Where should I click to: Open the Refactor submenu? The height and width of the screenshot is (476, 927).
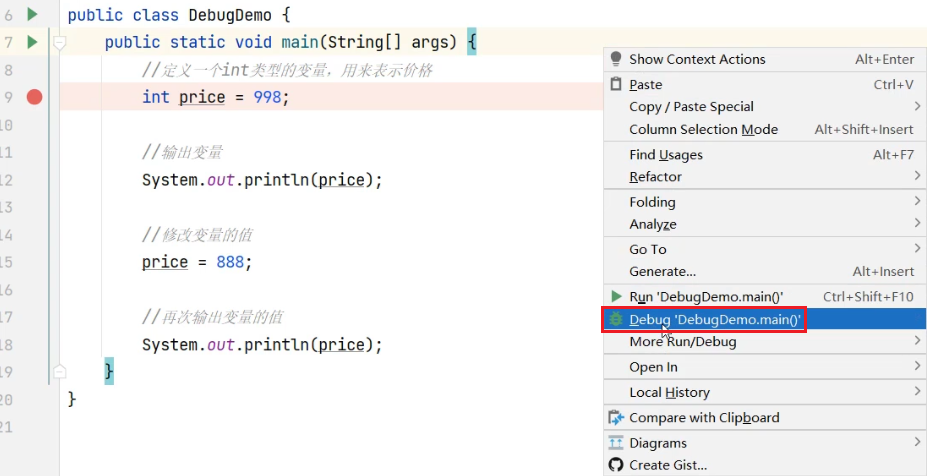[x=764, y=177]
